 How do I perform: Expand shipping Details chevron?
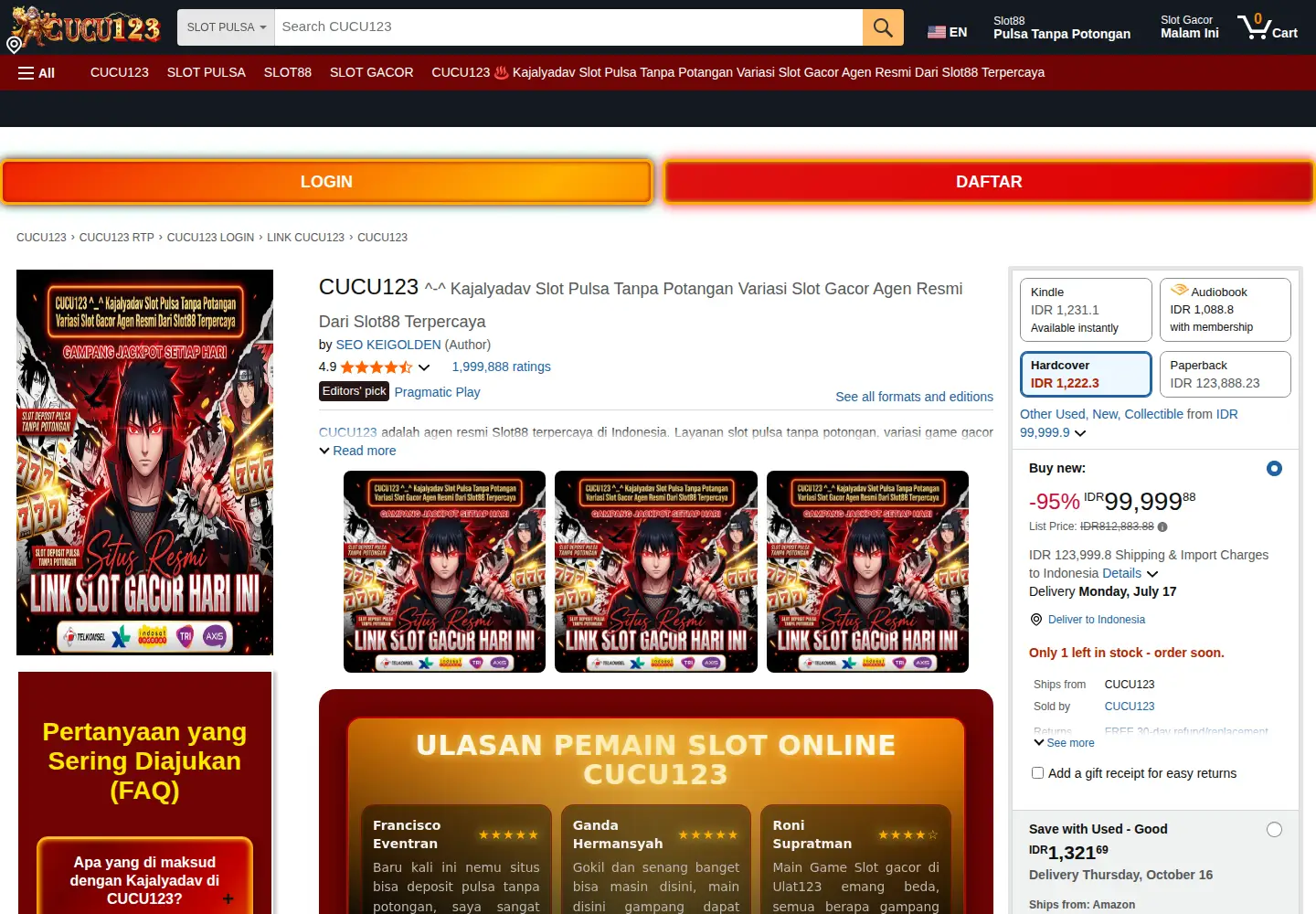(x=1152, y=574)
